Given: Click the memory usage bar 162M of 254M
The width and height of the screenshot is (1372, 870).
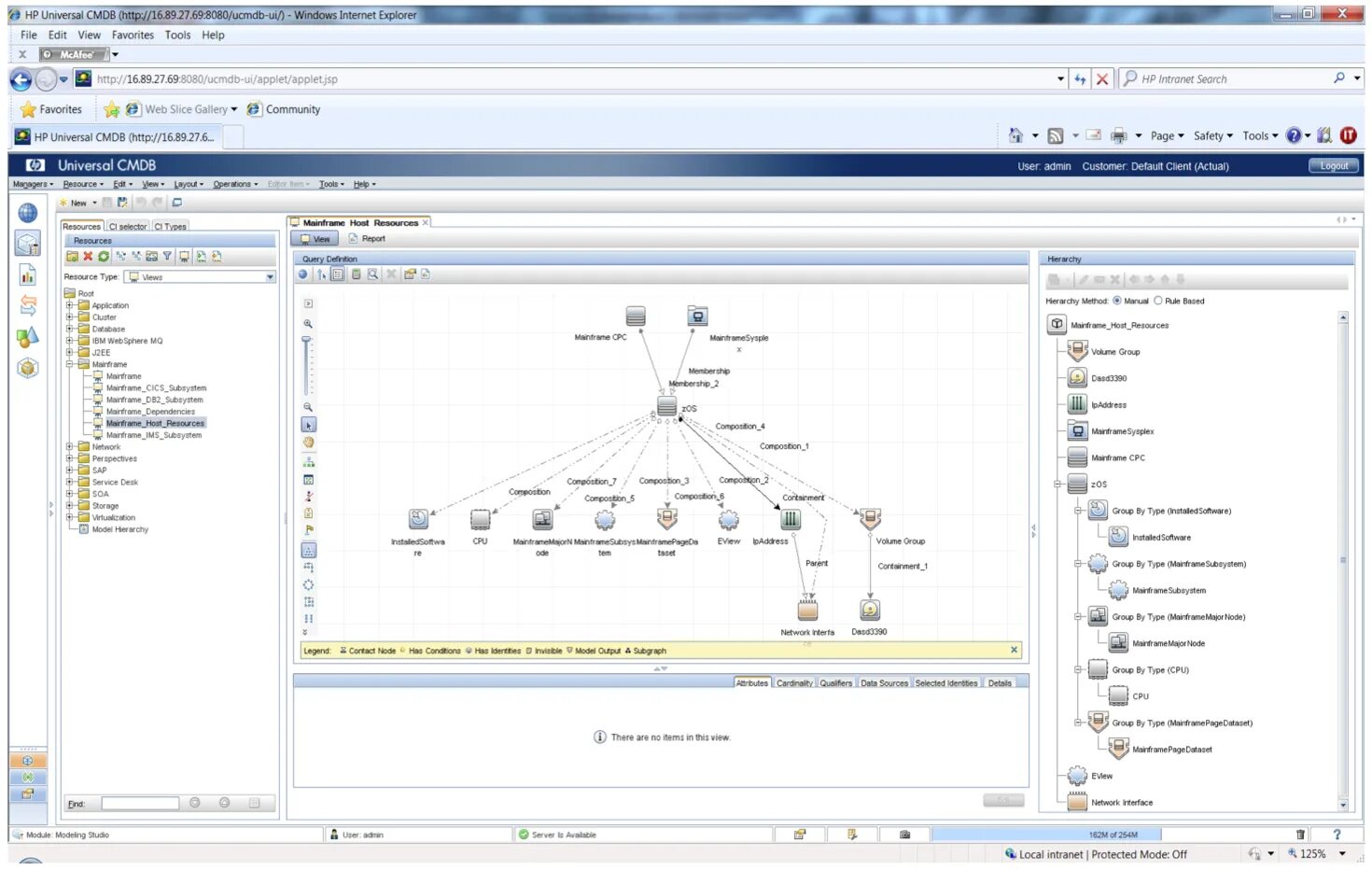Looking at the screenshot, I should tap(1112, 835).
